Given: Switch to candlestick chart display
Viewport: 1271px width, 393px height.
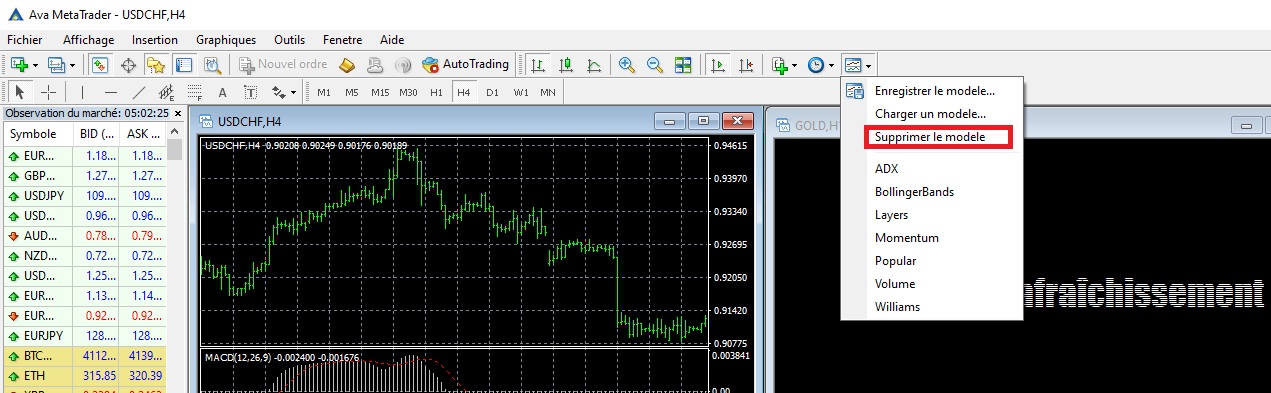Looking at the screenshot, I should point(566,65).
